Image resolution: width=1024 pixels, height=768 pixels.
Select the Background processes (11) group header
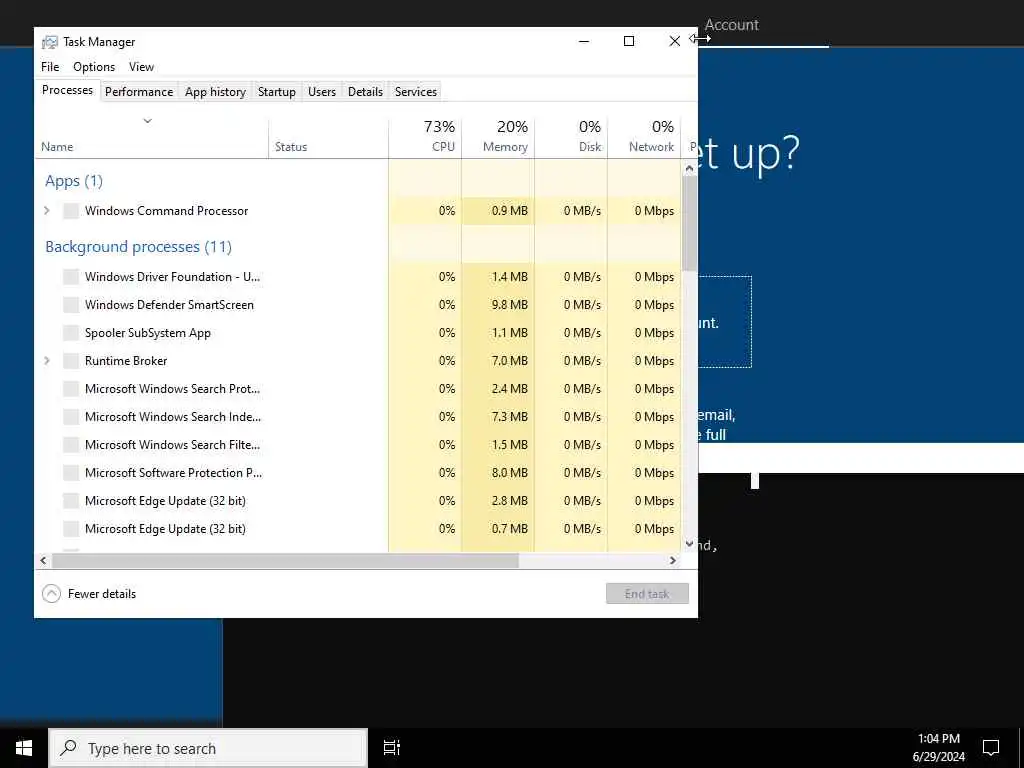point(138,247)
